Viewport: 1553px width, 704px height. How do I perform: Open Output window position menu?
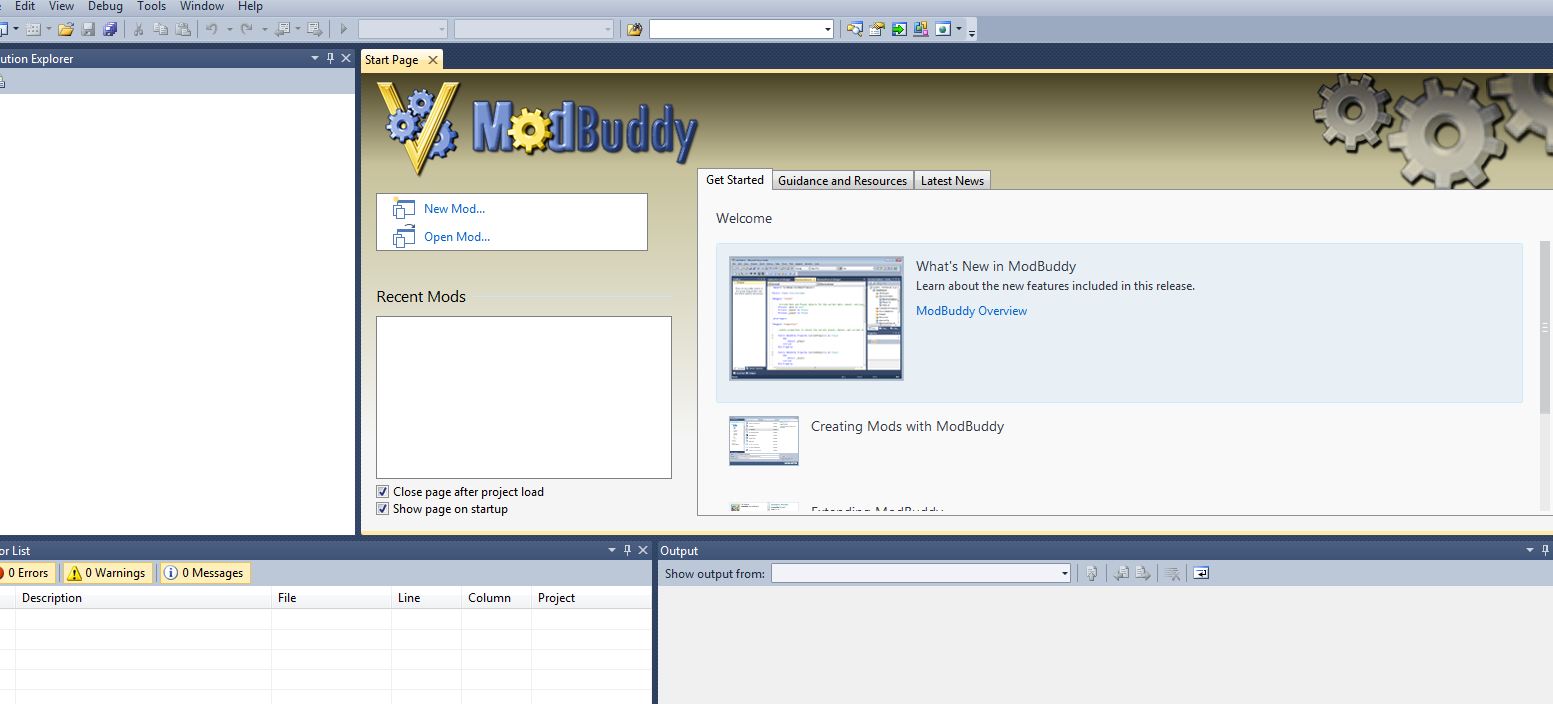pyautogui.click(x=1530, y=550)
